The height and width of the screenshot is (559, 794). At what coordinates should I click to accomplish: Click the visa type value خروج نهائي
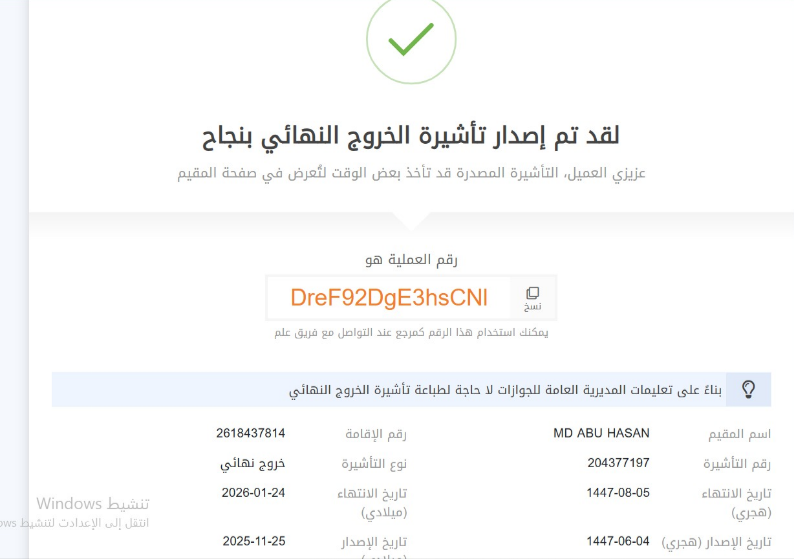(x=253, y=464)
